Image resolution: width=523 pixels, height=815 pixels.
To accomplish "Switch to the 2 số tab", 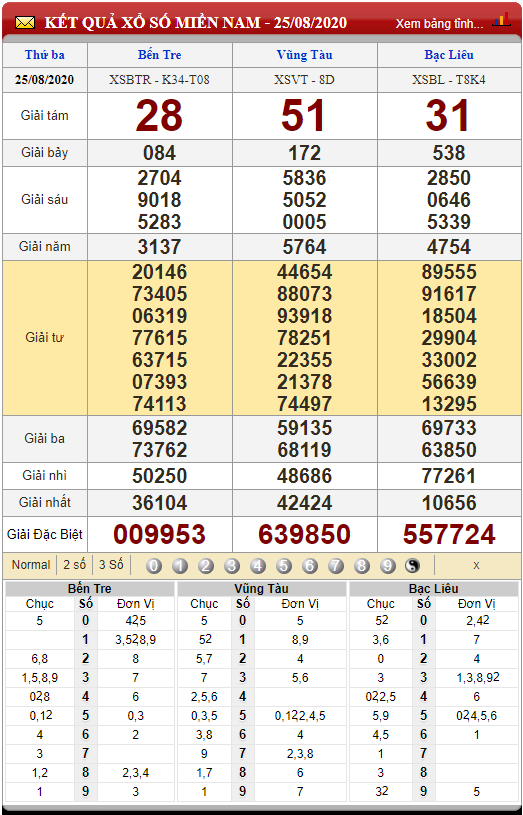I will (x=75, y=565).
